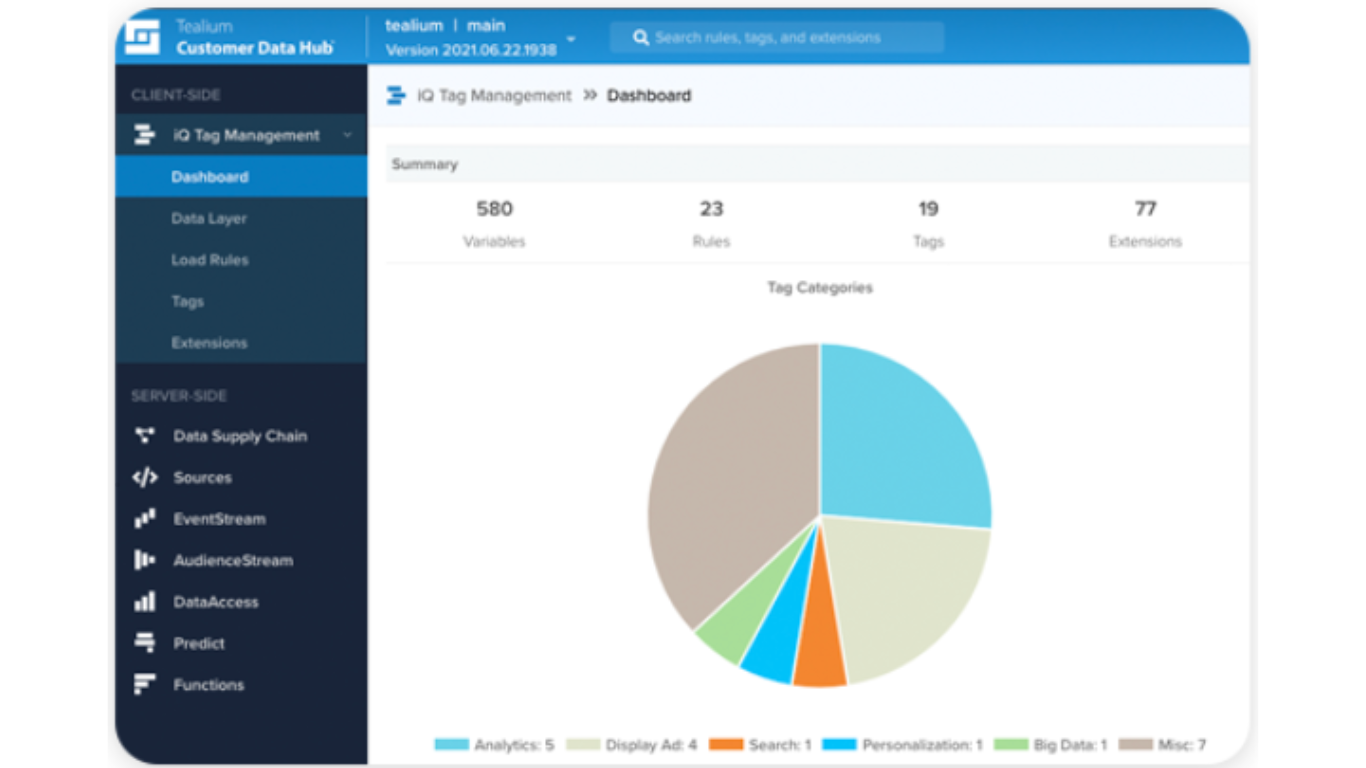Open Extensions from the sidebar
This screenshot has width=1366, height=768.
click(208, 343)
